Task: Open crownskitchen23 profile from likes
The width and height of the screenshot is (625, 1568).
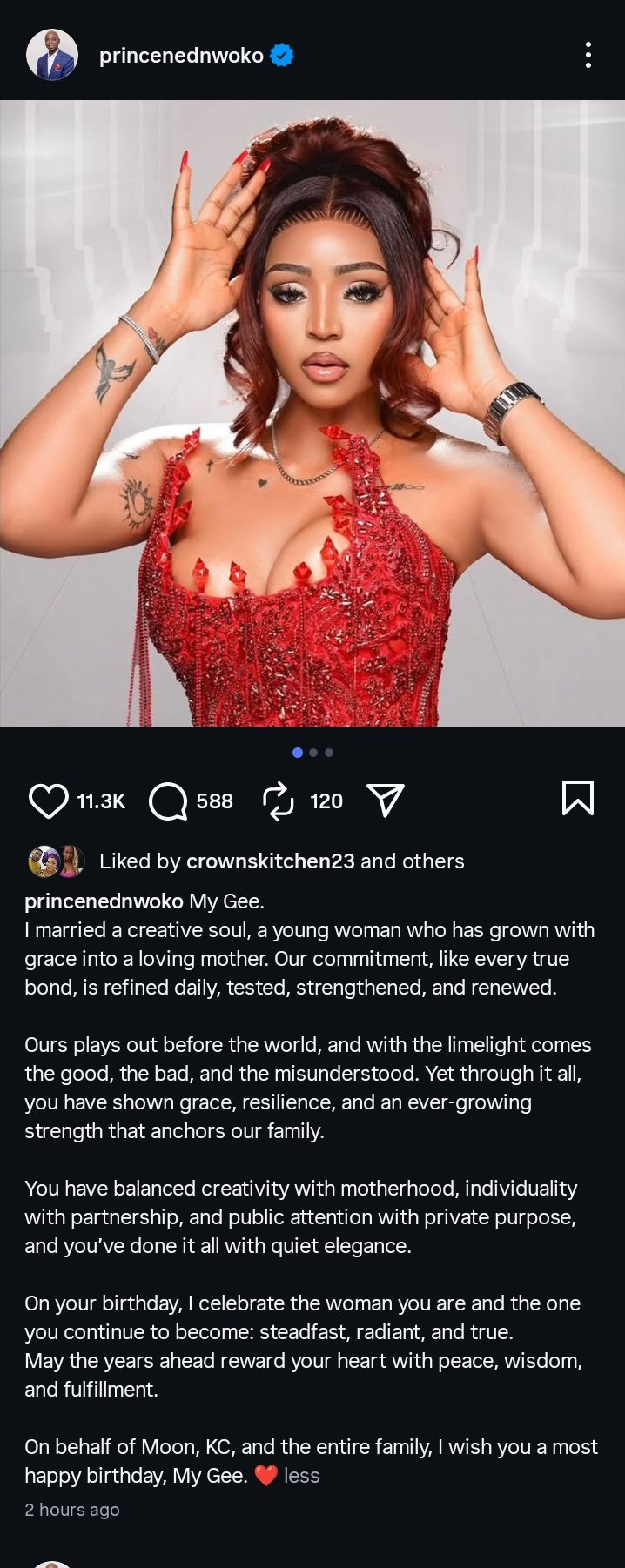Action: coord(271,861)
